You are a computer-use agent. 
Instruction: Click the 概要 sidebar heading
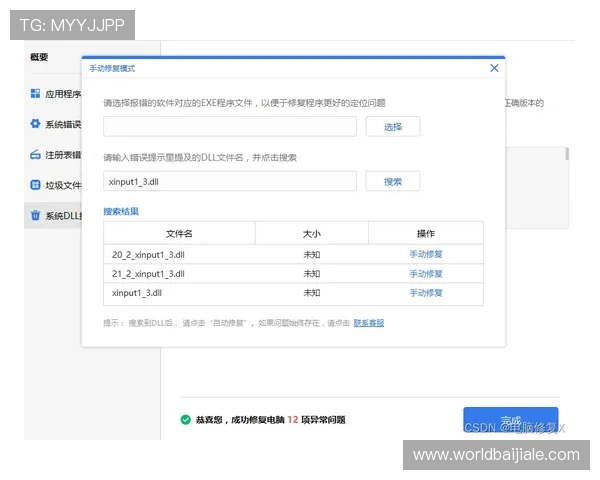(x=39, y=57)
